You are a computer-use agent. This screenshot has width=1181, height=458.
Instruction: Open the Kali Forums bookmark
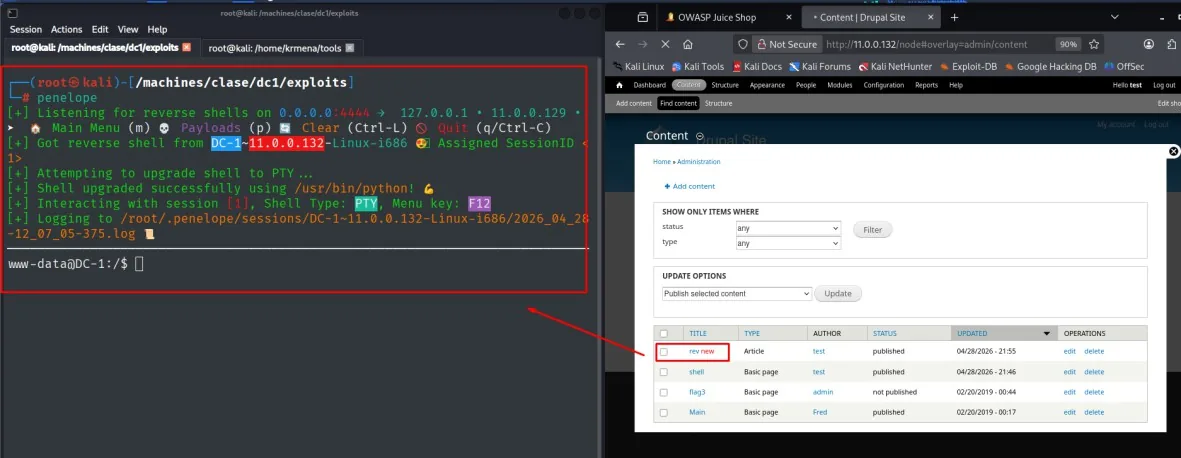tap(819, 66)
